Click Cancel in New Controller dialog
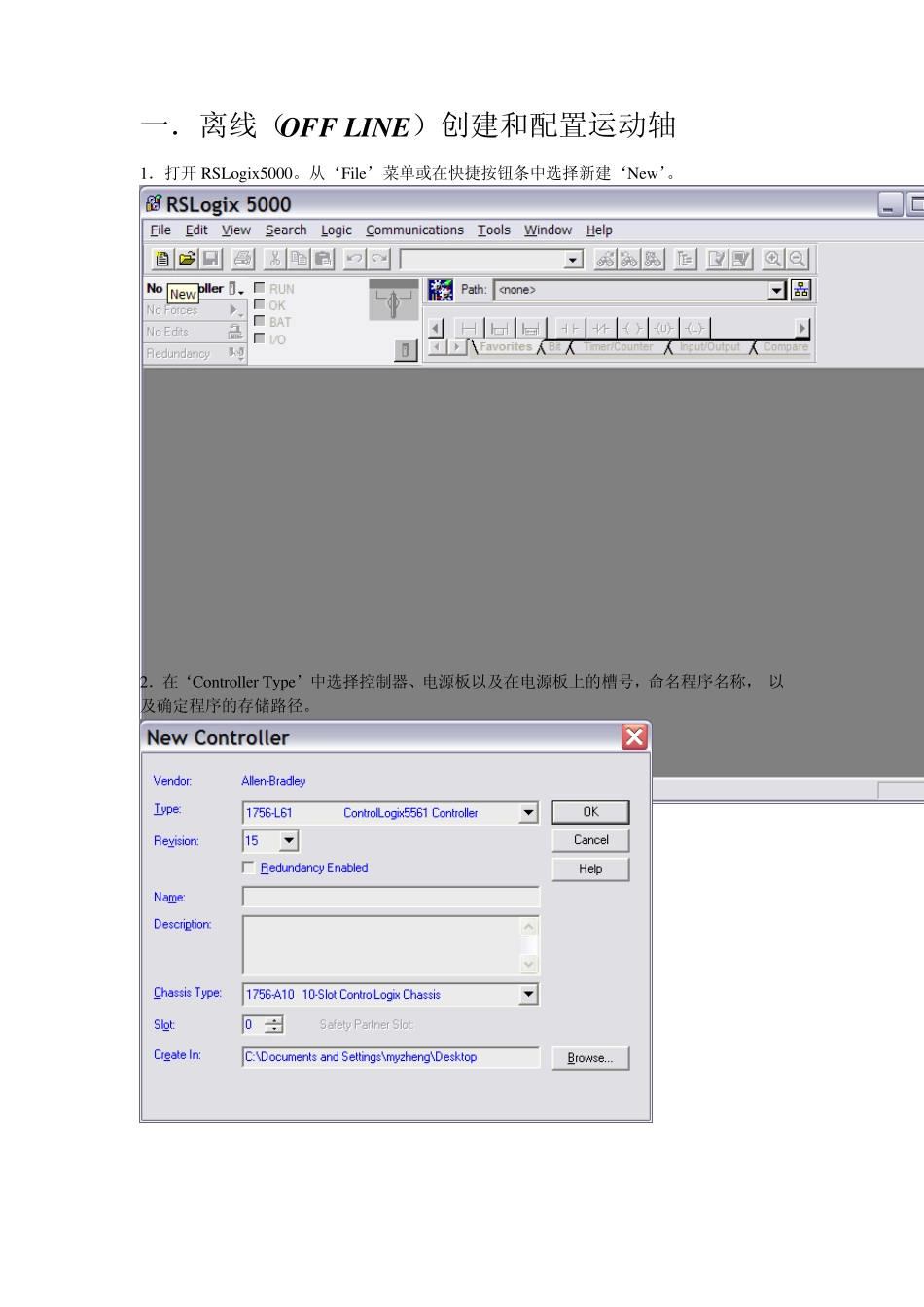 tap(590, 840)
